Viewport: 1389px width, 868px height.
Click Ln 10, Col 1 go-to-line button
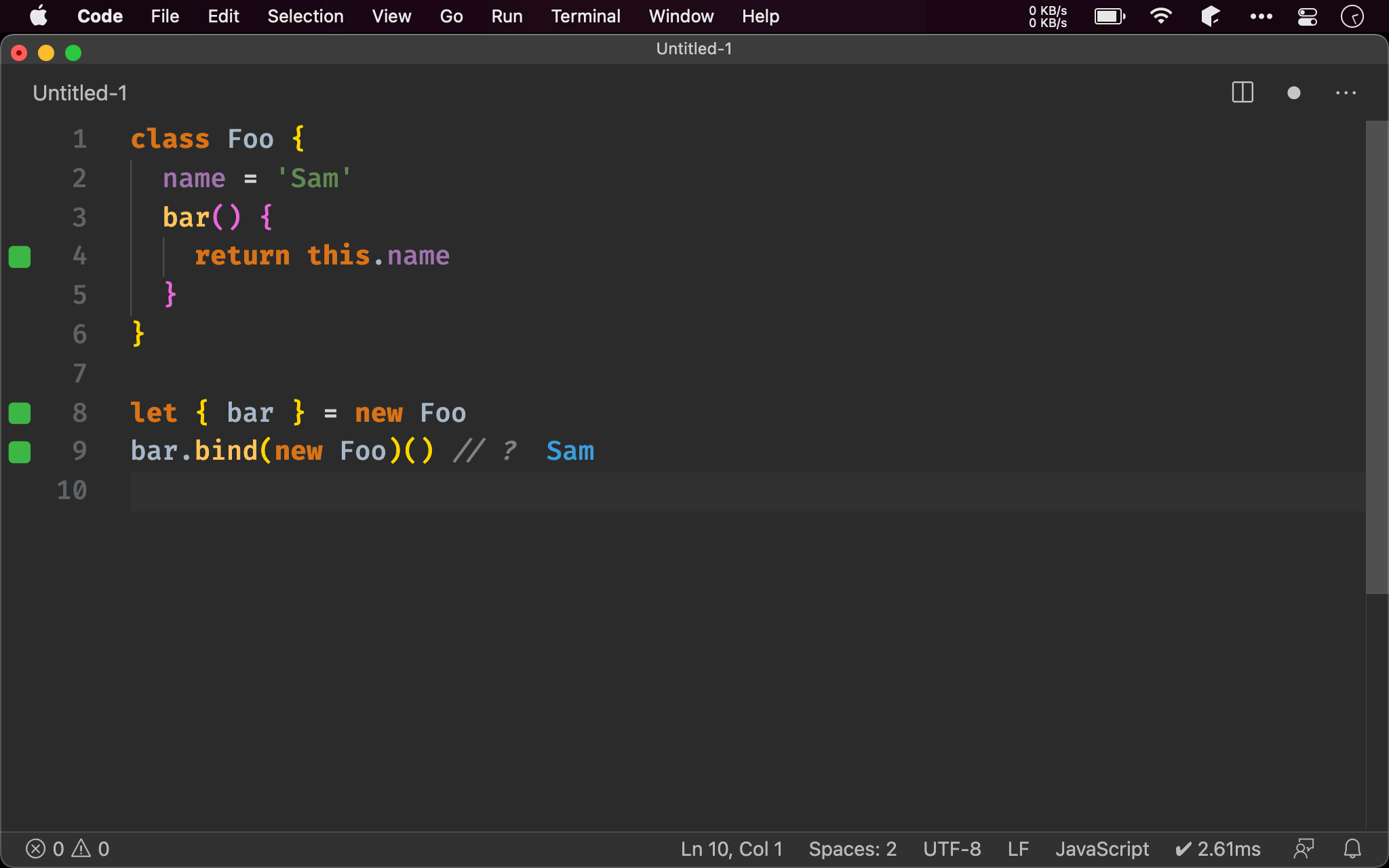731,848
